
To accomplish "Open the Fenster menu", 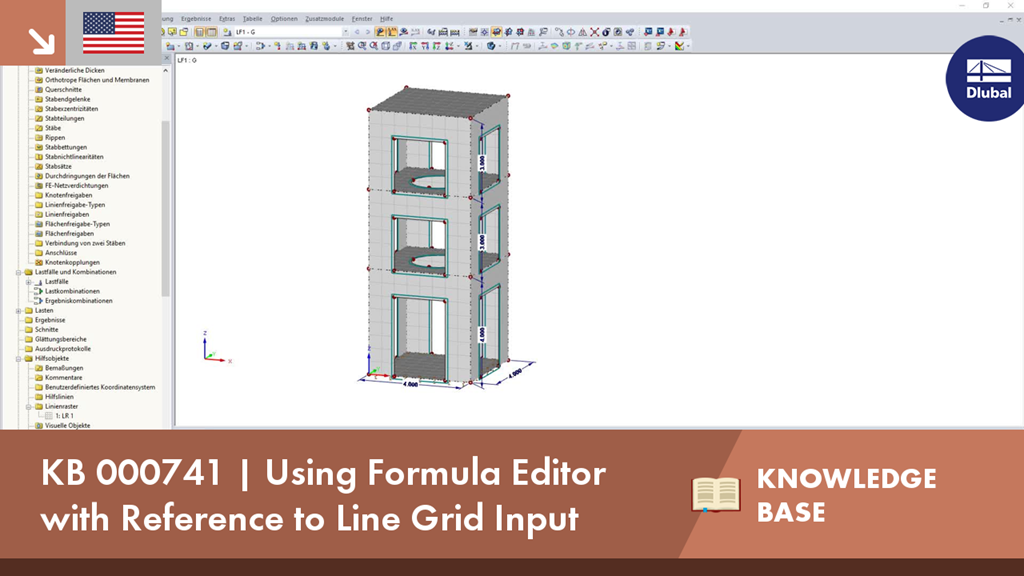I will pos(362,19).
